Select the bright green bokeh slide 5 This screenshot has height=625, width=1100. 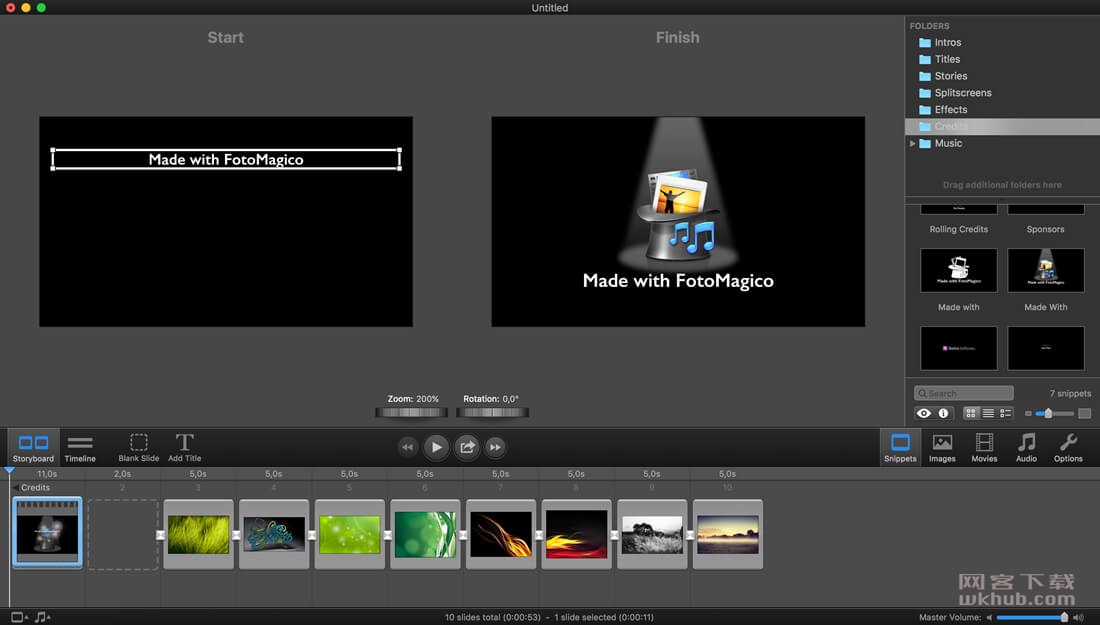(x=349, y=535)
